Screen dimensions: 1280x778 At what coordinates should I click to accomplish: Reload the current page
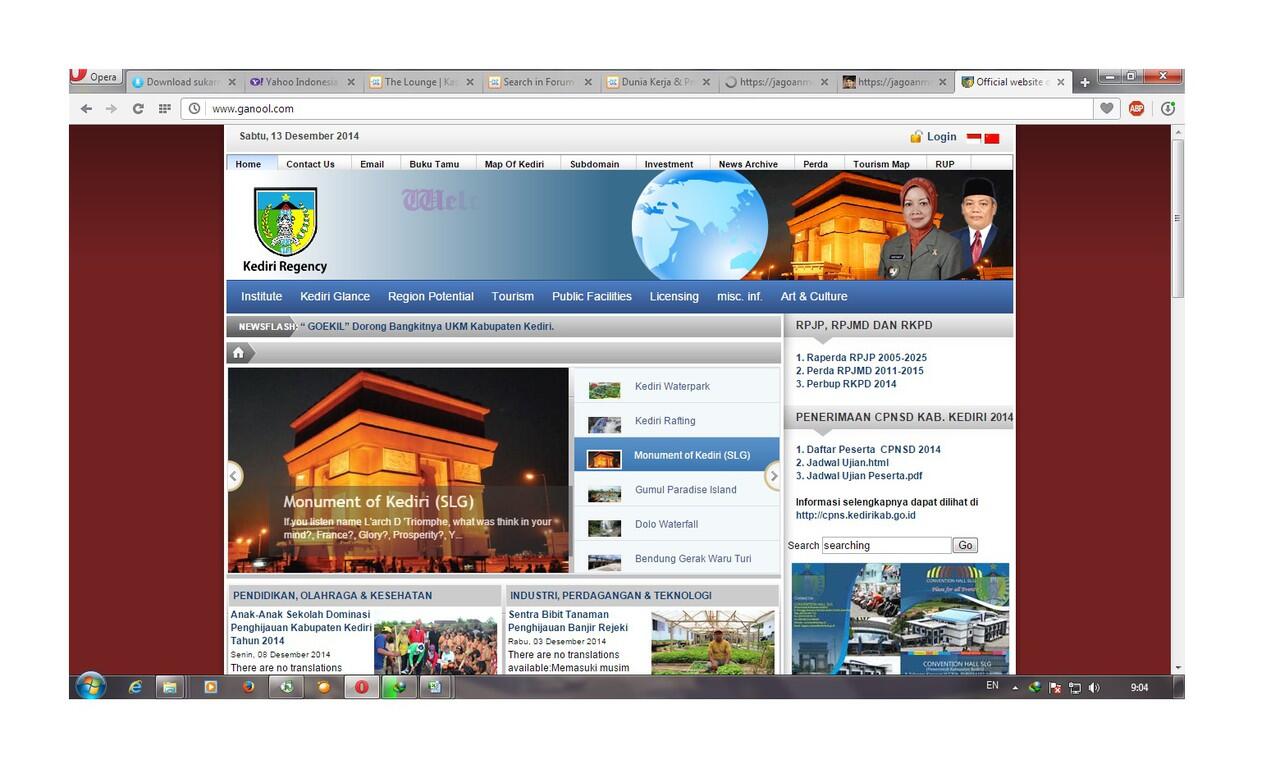pyautogui.click(x=138, y=109)
